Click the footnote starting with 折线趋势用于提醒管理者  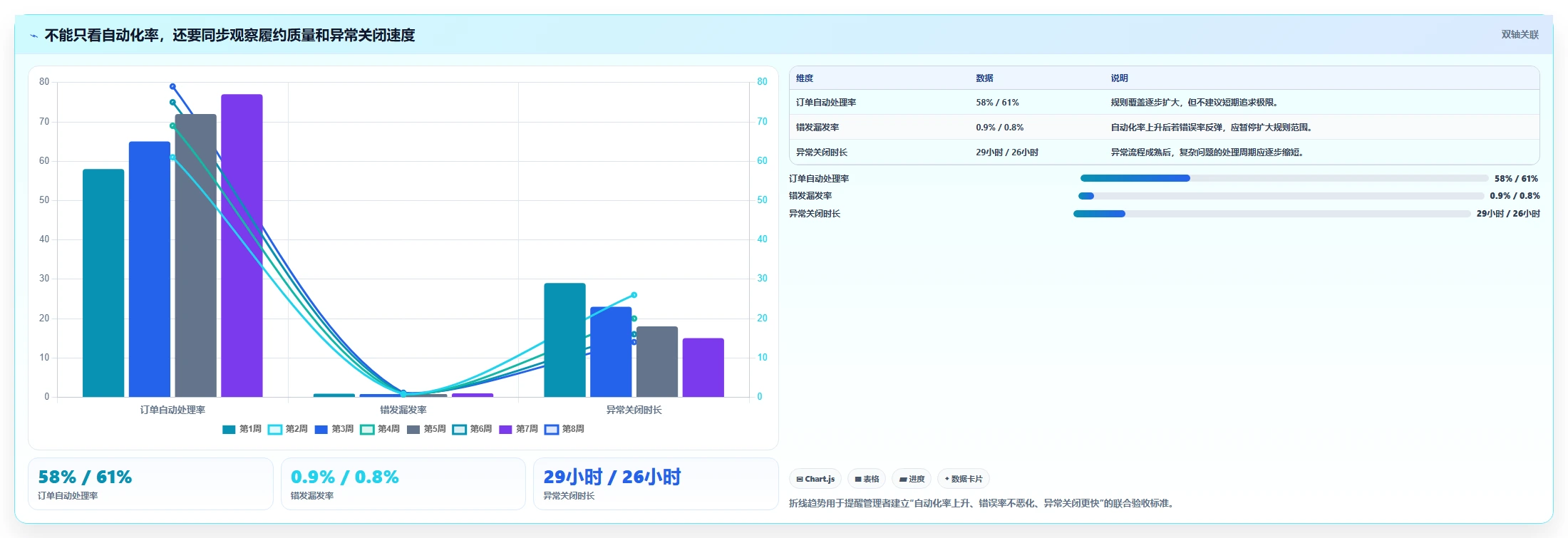[983, 503]
